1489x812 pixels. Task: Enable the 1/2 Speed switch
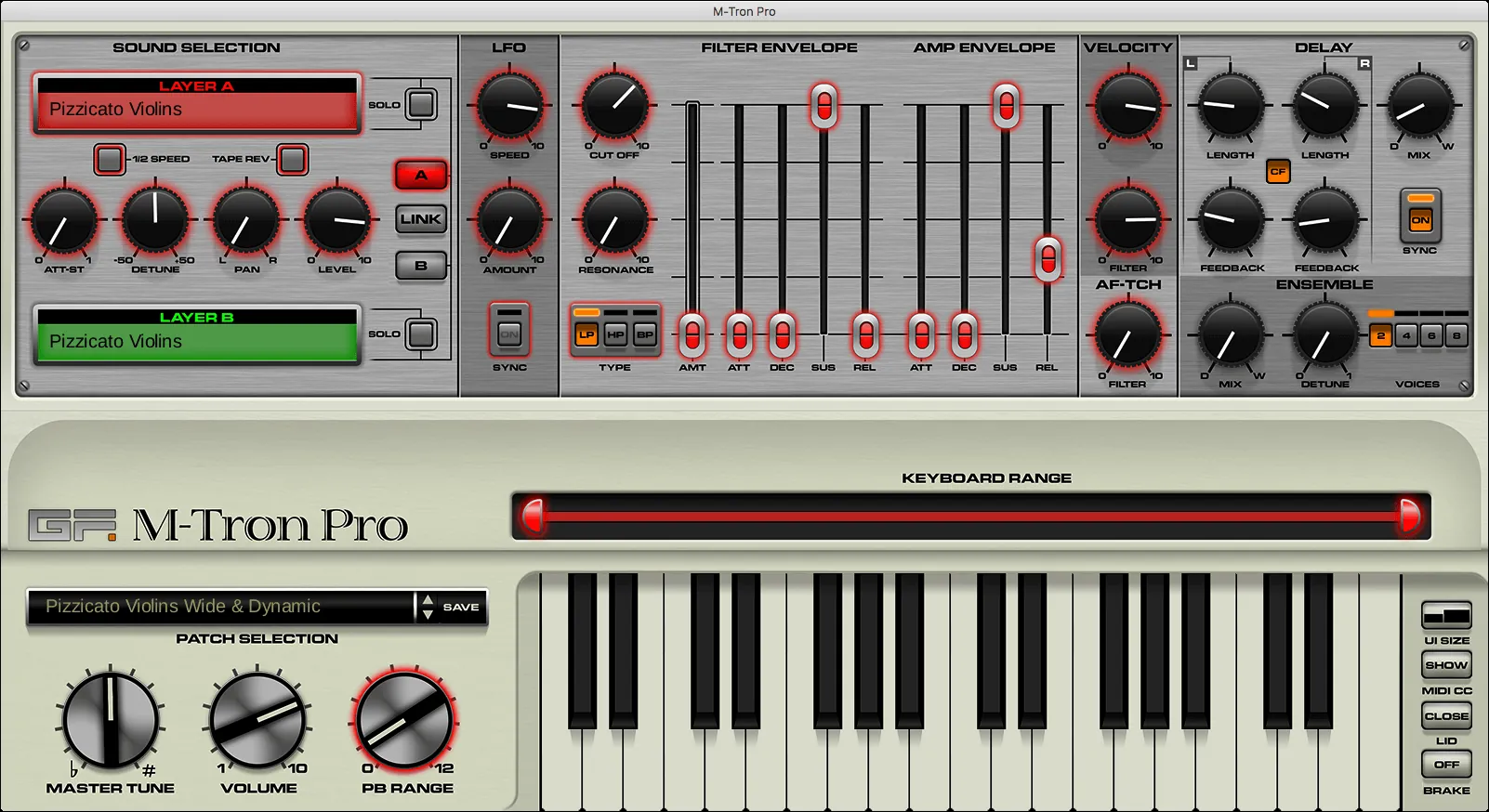110,159
